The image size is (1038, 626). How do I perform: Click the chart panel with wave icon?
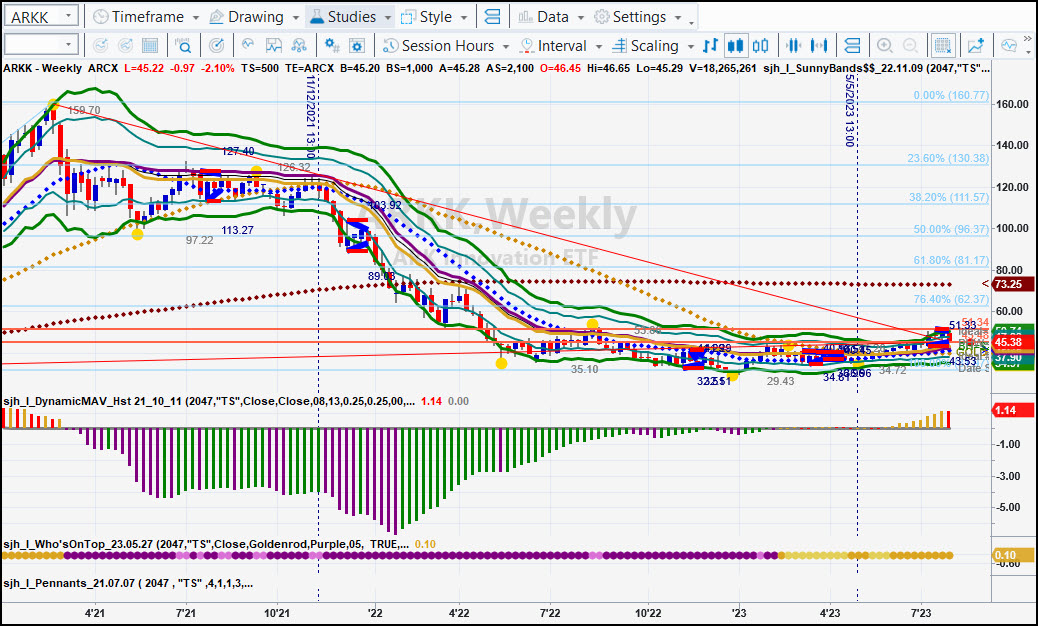click(273, 45)
